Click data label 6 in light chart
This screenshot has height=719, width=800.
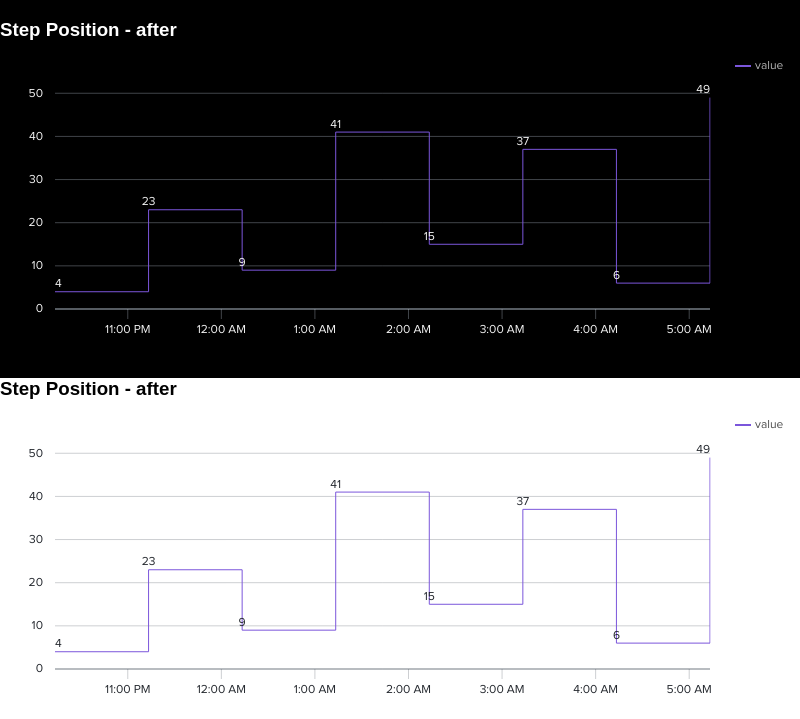[x=616, y=635]
